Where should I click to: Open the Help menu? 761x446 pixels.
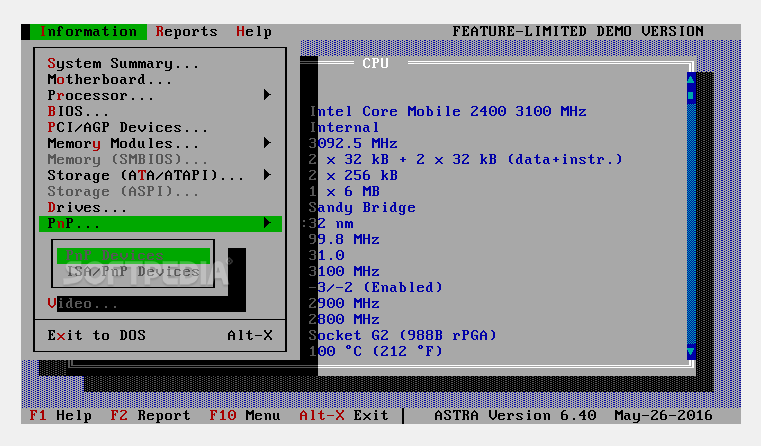(x=254, y=32)
